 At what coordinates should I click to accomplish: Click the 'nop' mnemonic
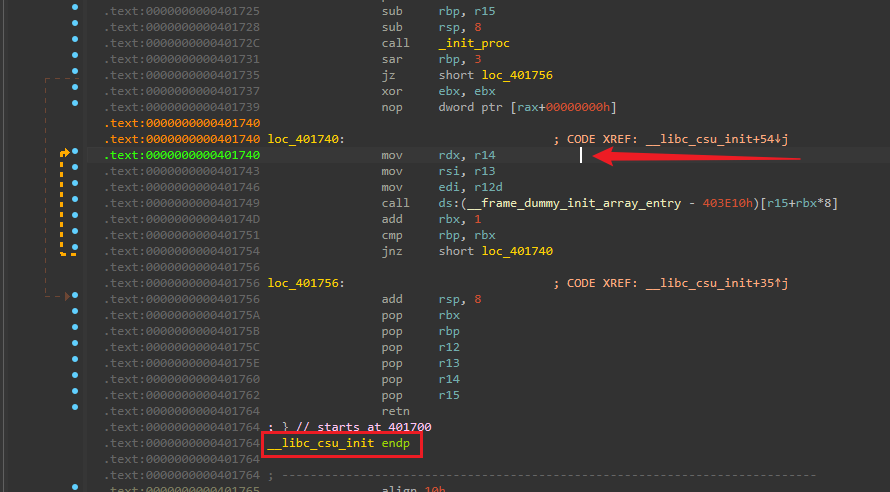click(392, 107)
